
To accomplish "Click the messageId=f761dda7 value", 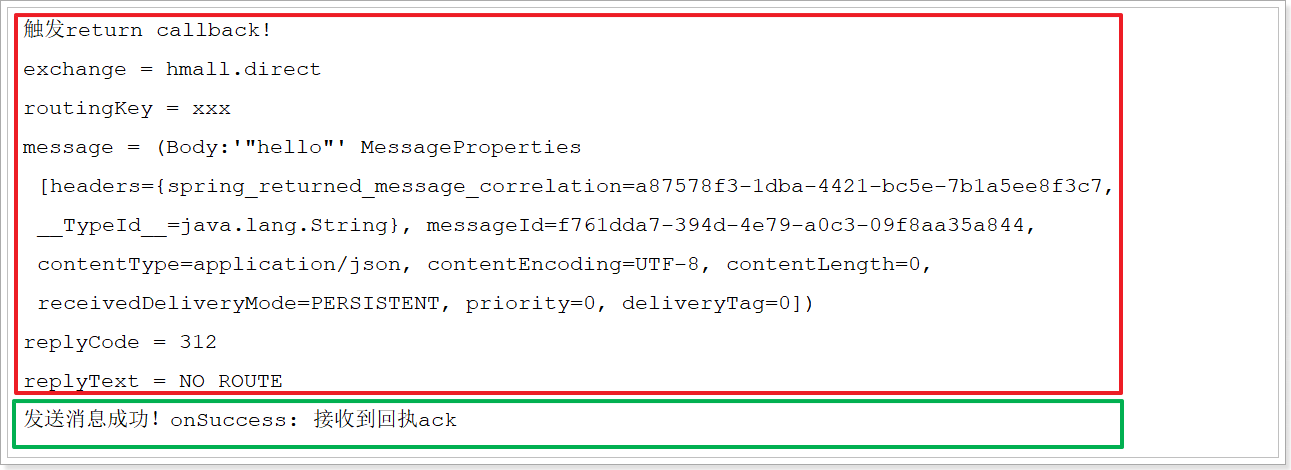I will coord(726,225).
